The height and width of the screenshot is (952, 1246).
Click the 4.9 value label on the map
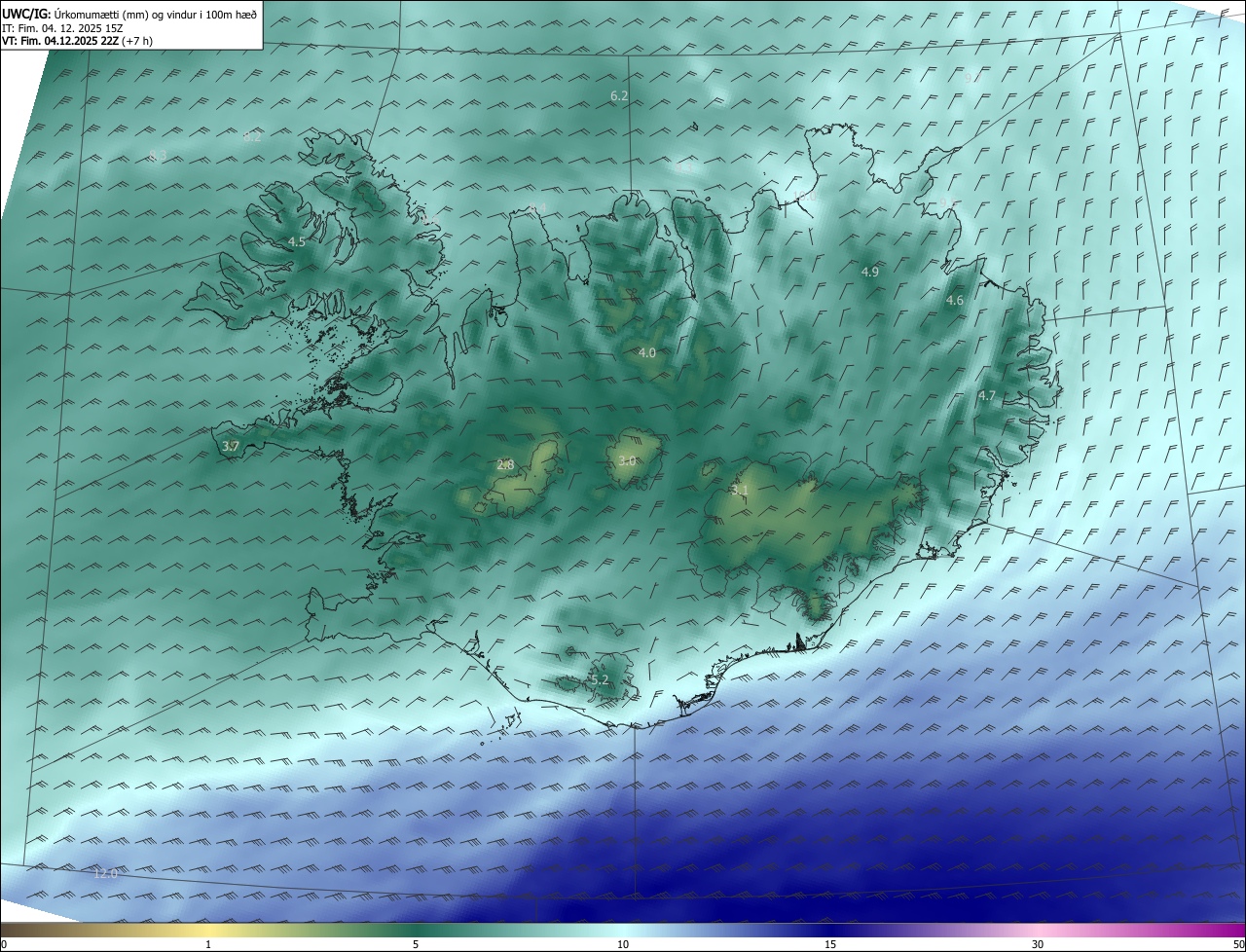coord(870,272)
